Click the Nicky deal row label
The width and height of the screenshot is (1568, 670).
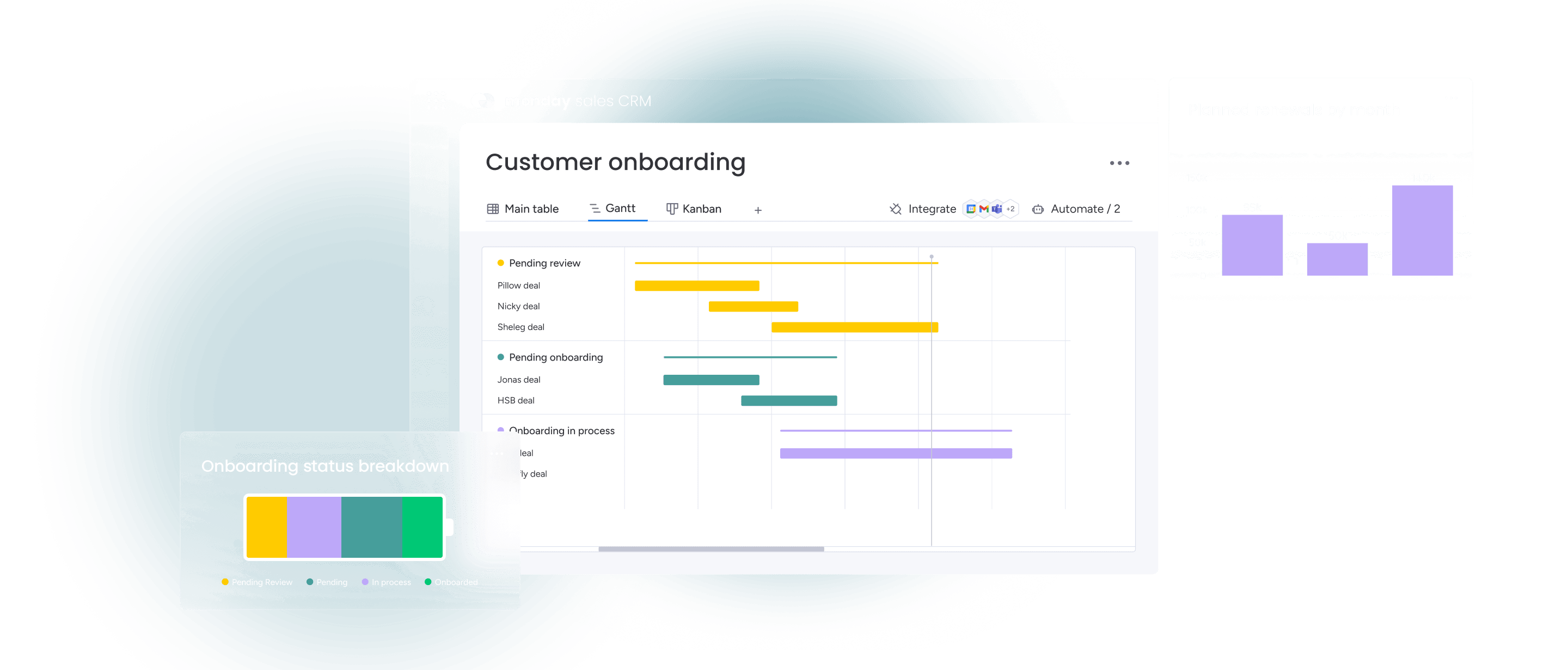[x=518, y=307]
